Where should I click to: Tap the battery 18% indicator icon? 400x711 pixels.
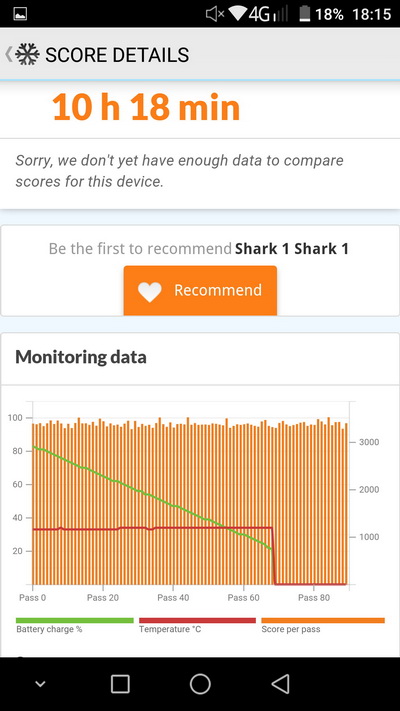point(305,14)
